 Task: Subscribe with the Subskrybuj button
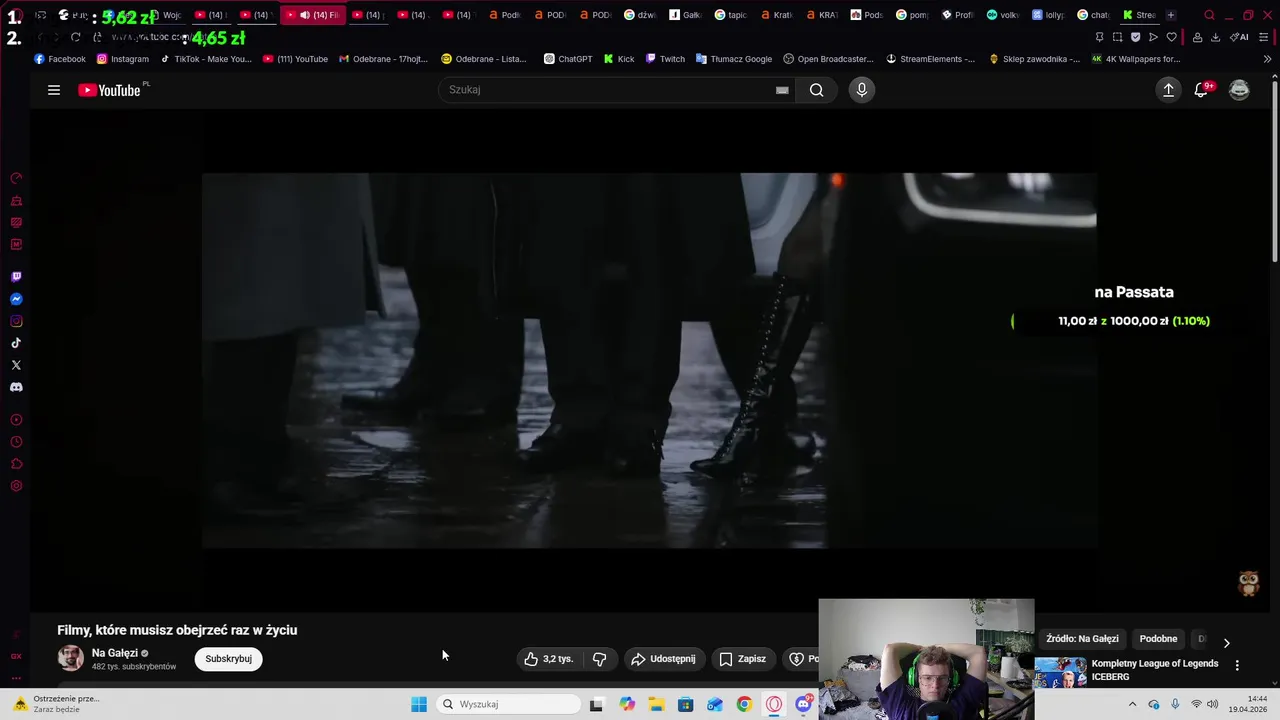(x=228, y=659)
